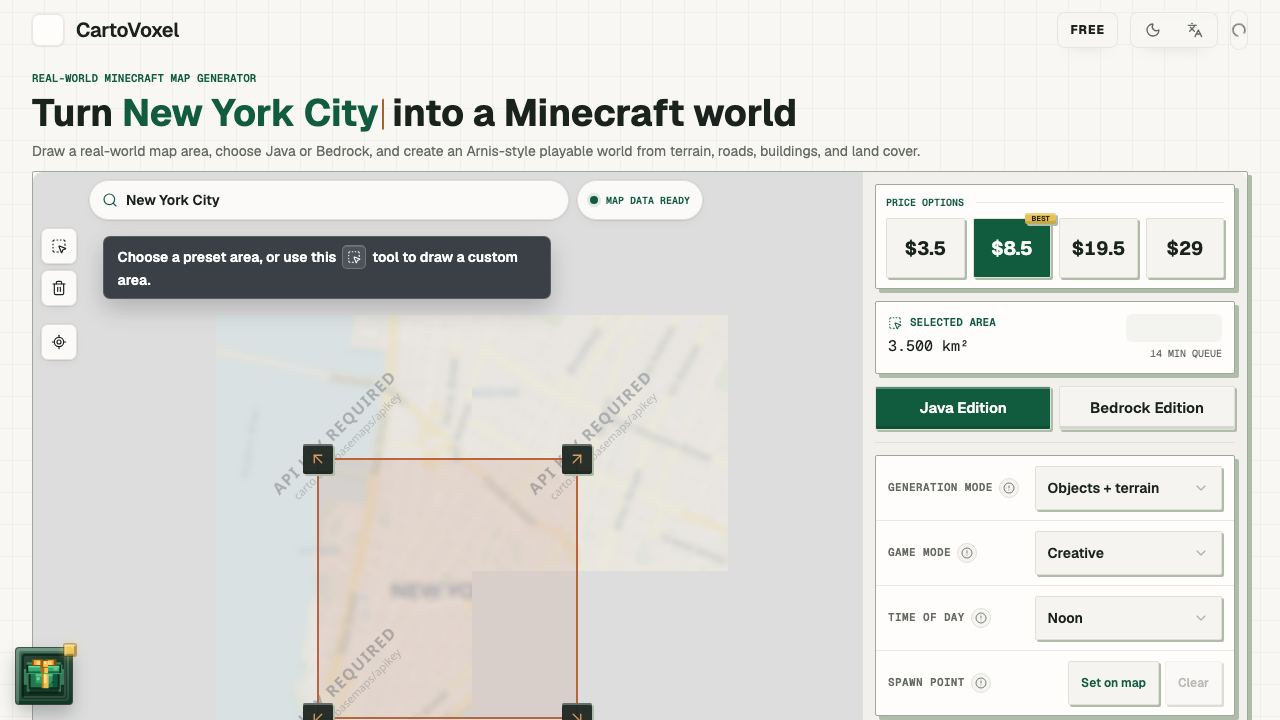The width and height of the screenshot is (1280, 720).
Task: Click the CartoVoxel logo square
Action: [48, 30]
